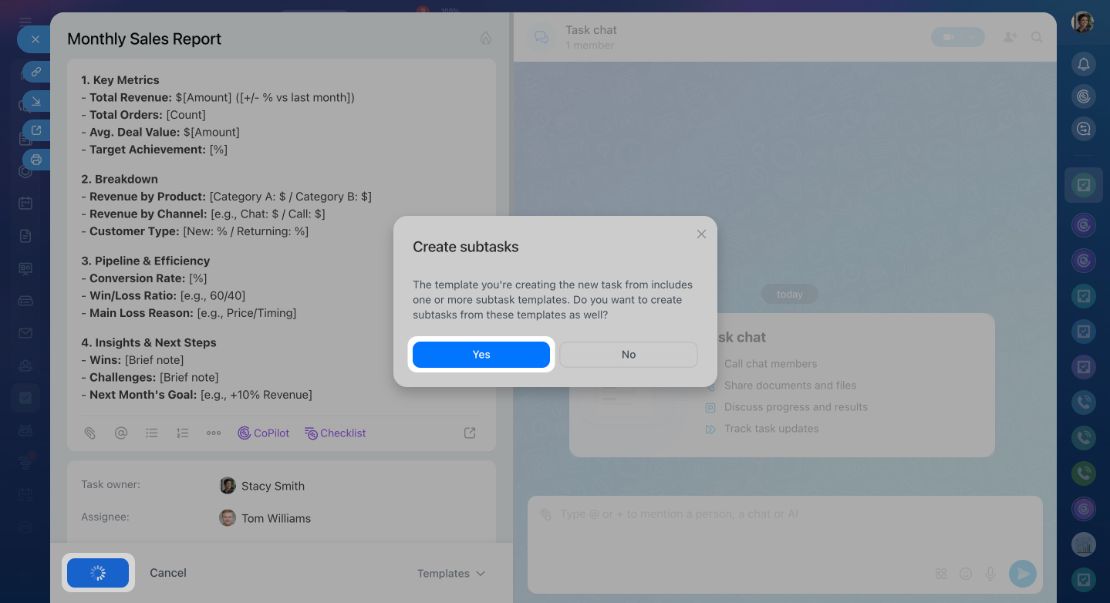Insert a mention with the @ icon
This screenshot has width=1110, height=603.
[x=121, y=433]
